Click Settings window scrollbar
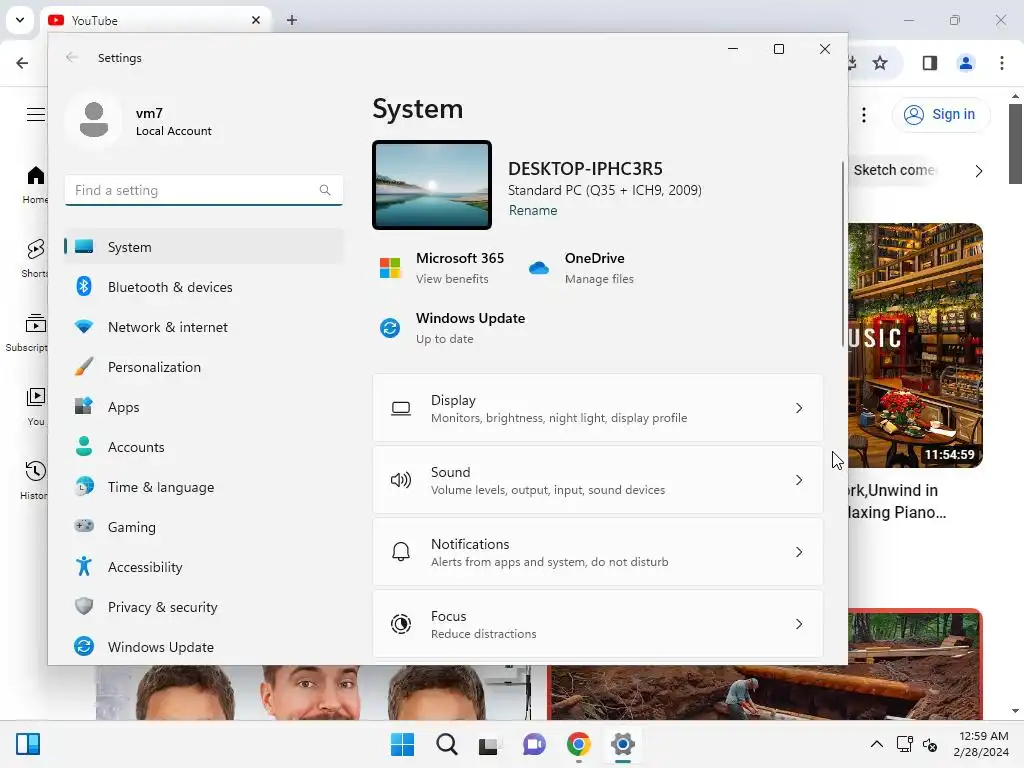The width and height of the screenshot is (1024, 768). 843,255
